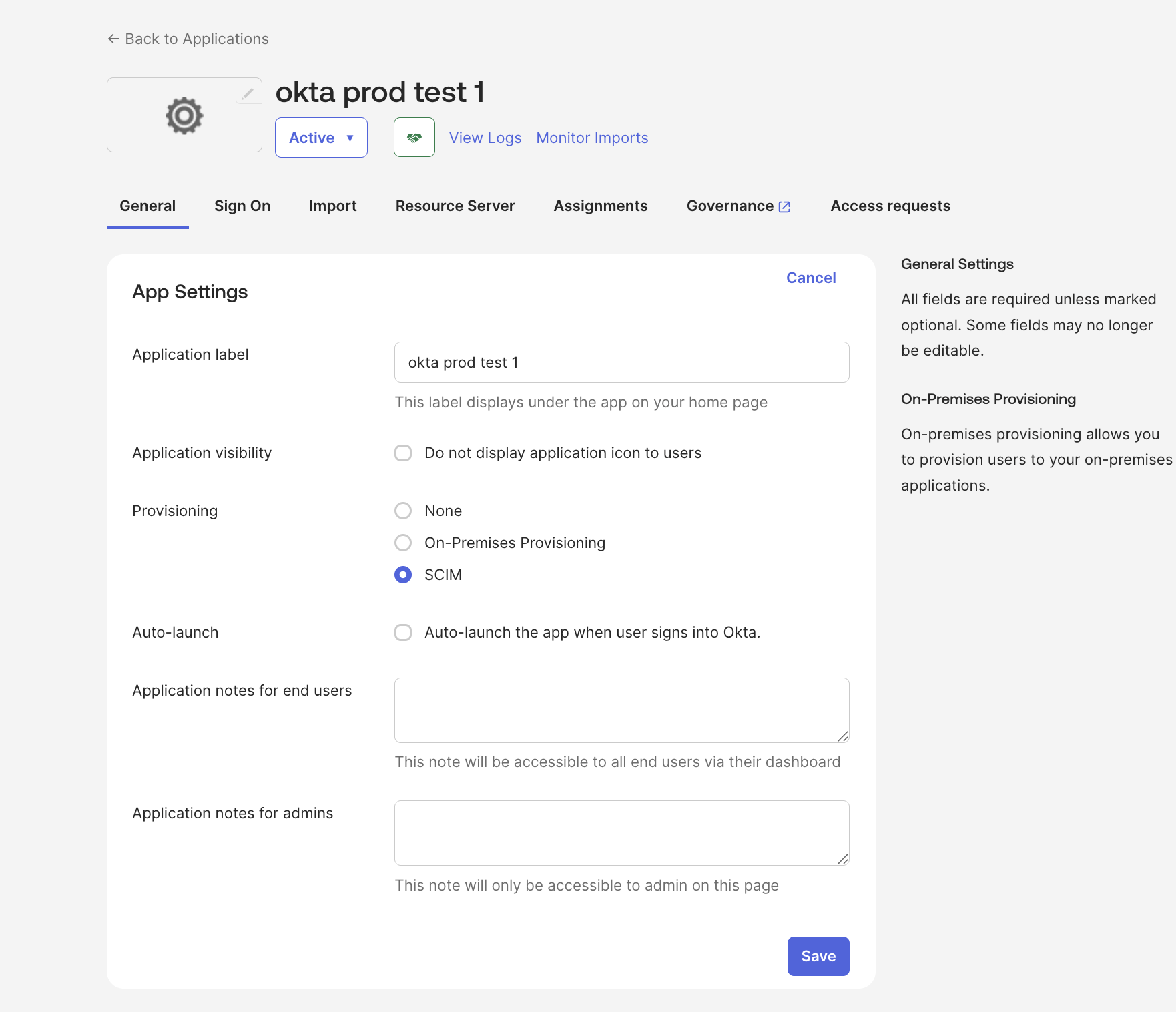This screenshot has width=1176, height=1012.
Task: Click the 'App Settings' heading
Action: [190, 292]
